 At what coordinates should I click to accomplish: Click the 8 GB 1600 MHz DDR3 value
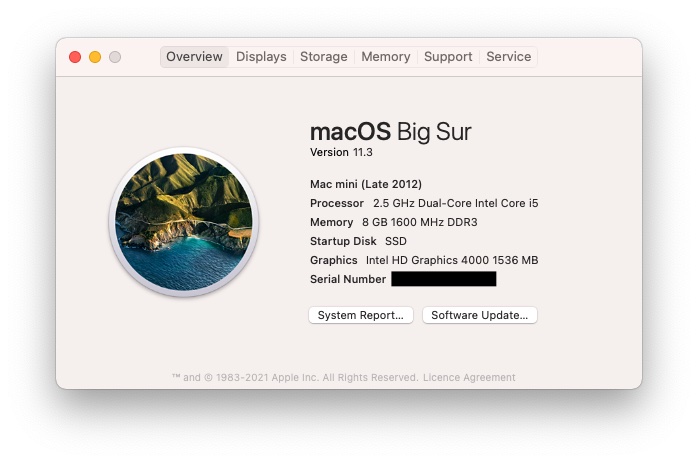point(420,222)
